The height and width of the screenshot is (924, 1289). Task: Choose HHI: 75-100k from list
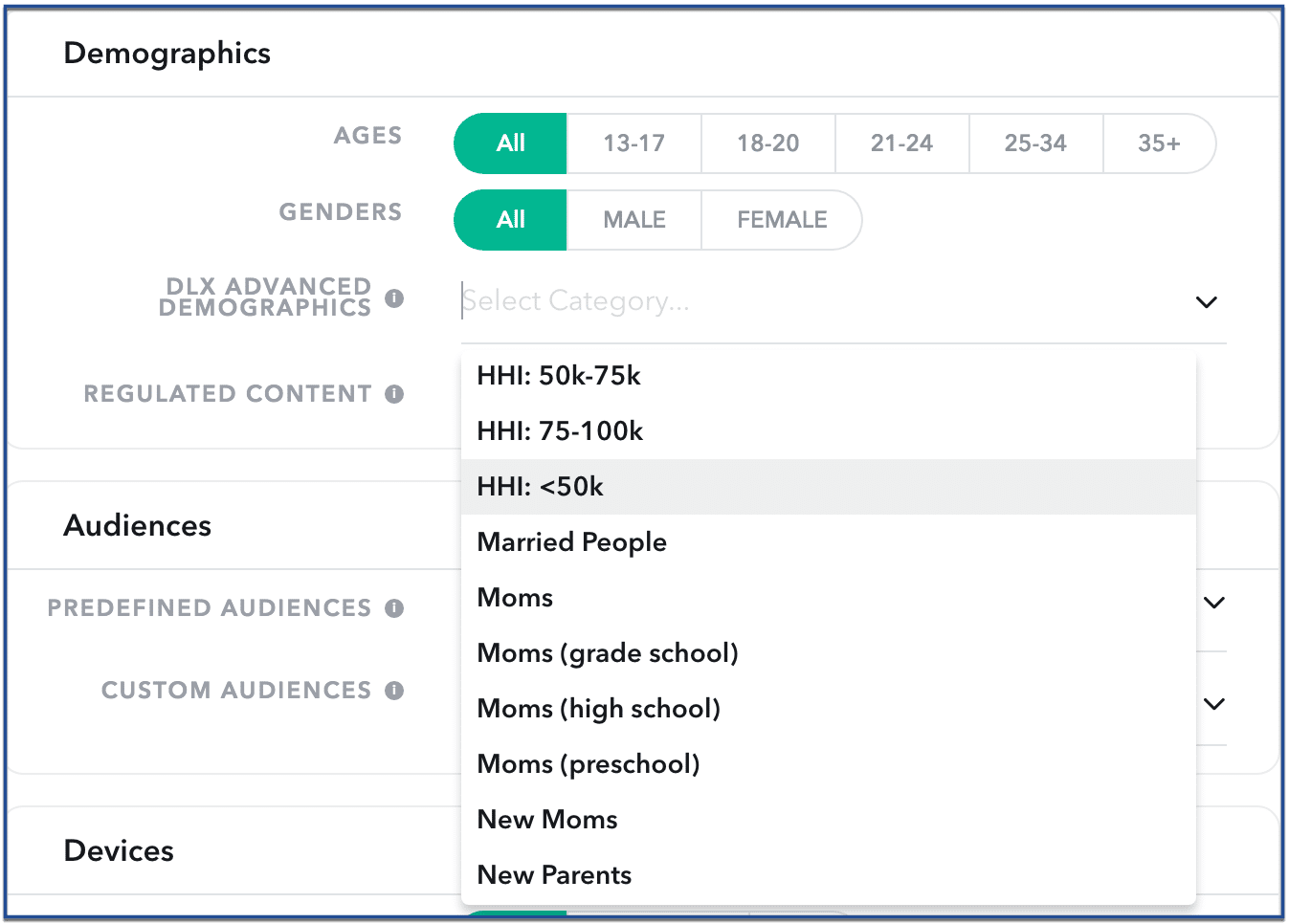829,431
